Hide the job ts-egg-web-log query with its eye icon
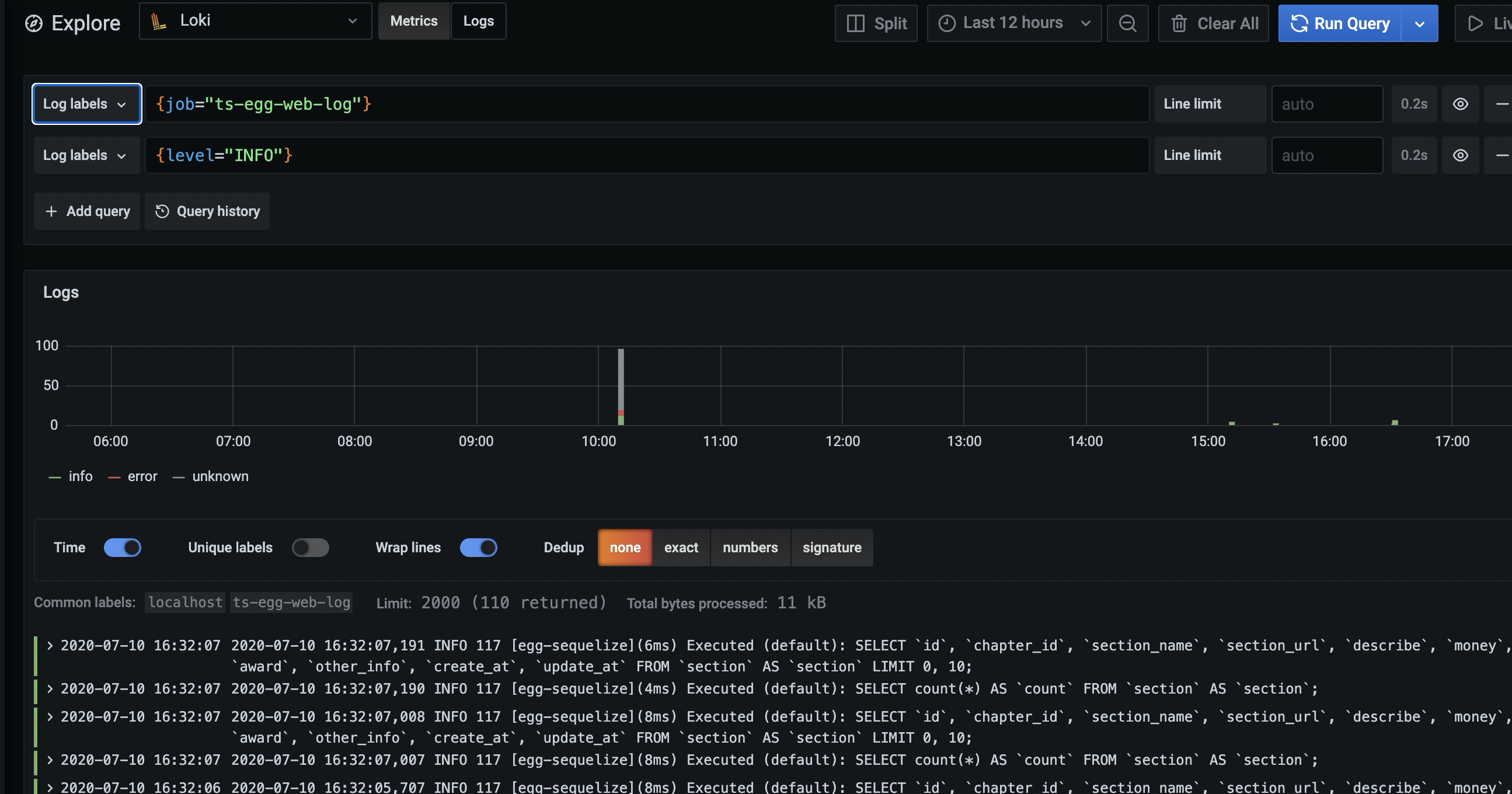This screenshot has height=794, width=1512. click(1461, 104)
